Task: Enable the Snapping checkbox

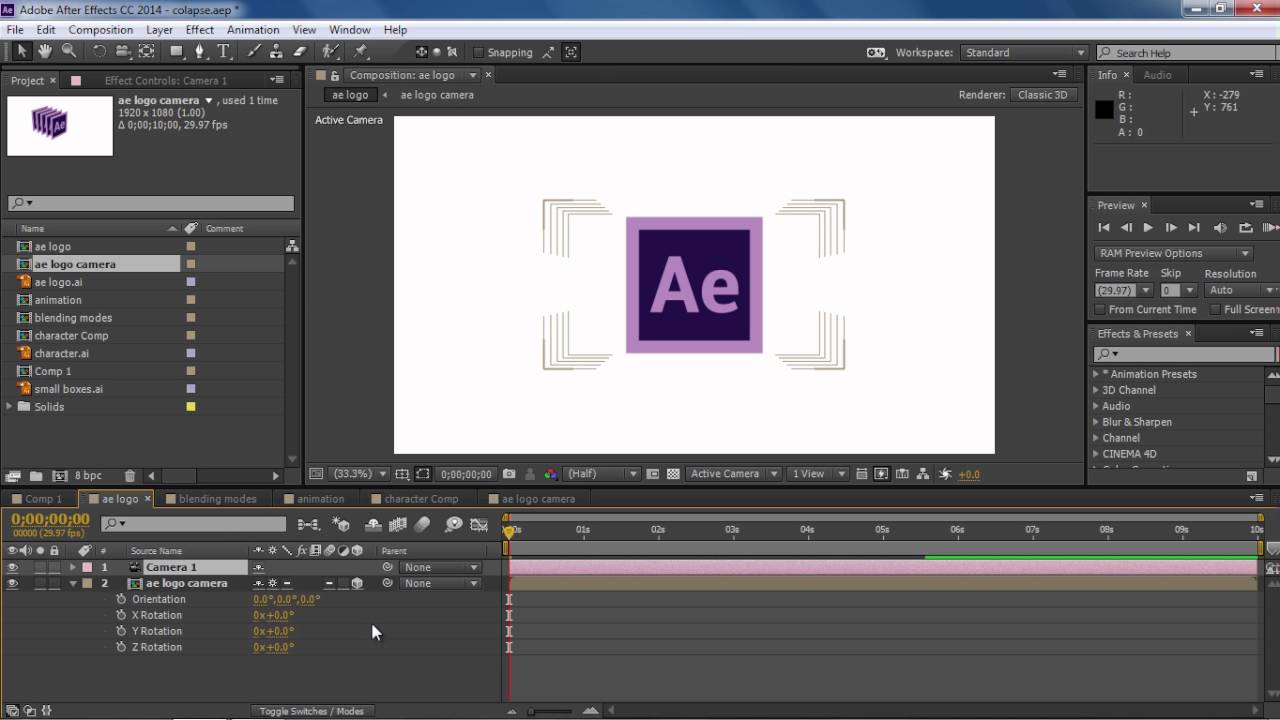Action: (478, 53)
